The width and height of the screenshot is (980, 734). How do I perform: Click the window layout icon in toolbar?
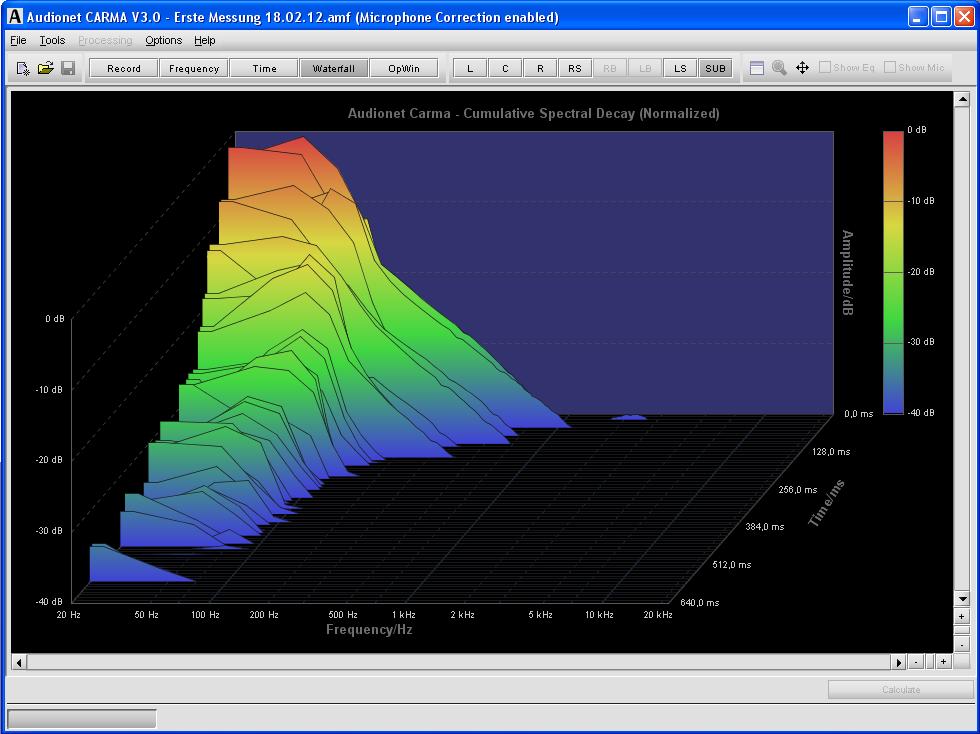pos(757,68)
